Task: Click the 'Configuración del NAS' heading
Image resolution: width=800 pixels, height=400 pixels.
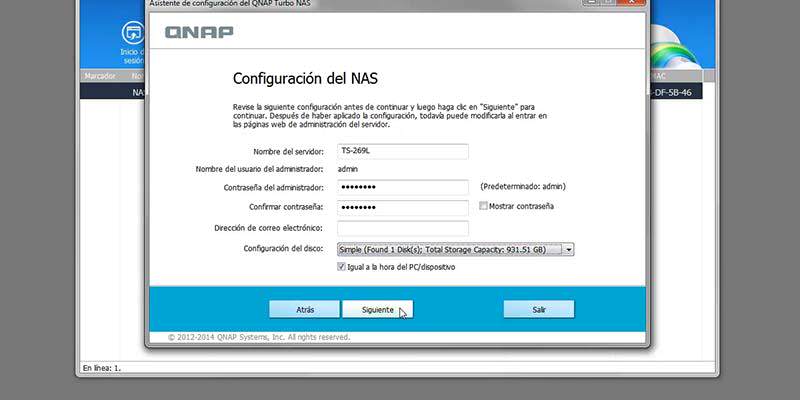Action: click(x=305, y=79)
